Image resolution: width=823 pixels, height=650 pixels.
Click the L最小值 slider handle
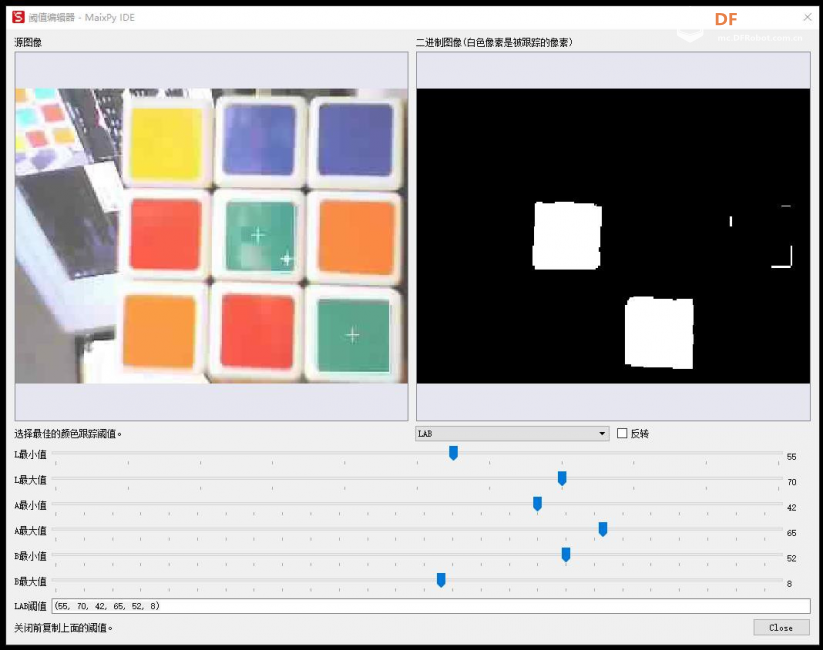tap(453, 453)
